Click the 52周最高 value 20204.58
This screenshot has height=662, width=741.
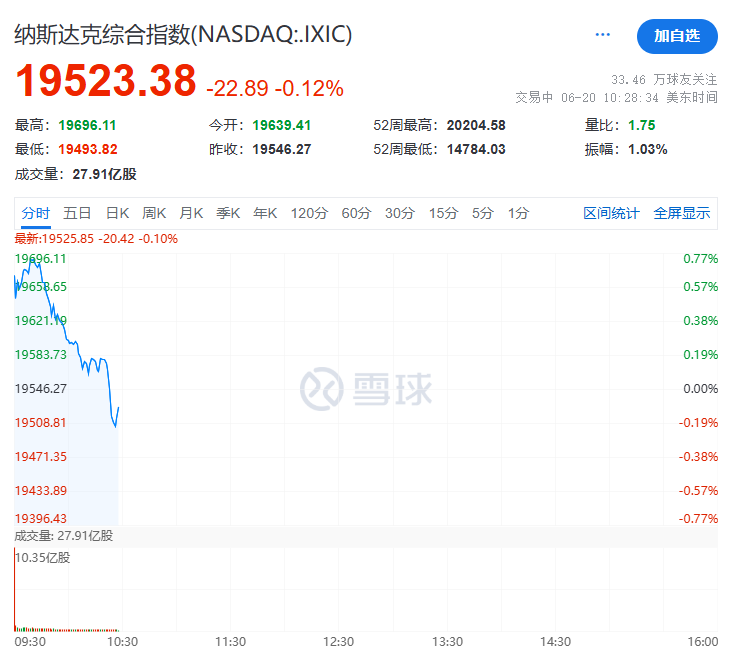476,125
